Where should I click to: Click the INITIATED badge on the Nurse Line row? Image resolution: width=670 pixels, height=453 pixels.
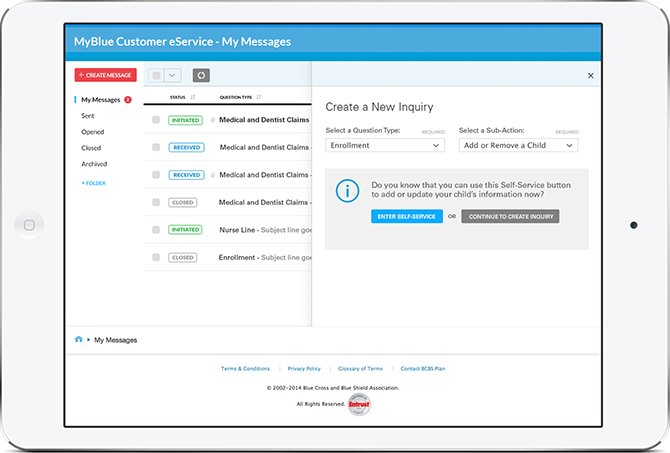point(185,230)
